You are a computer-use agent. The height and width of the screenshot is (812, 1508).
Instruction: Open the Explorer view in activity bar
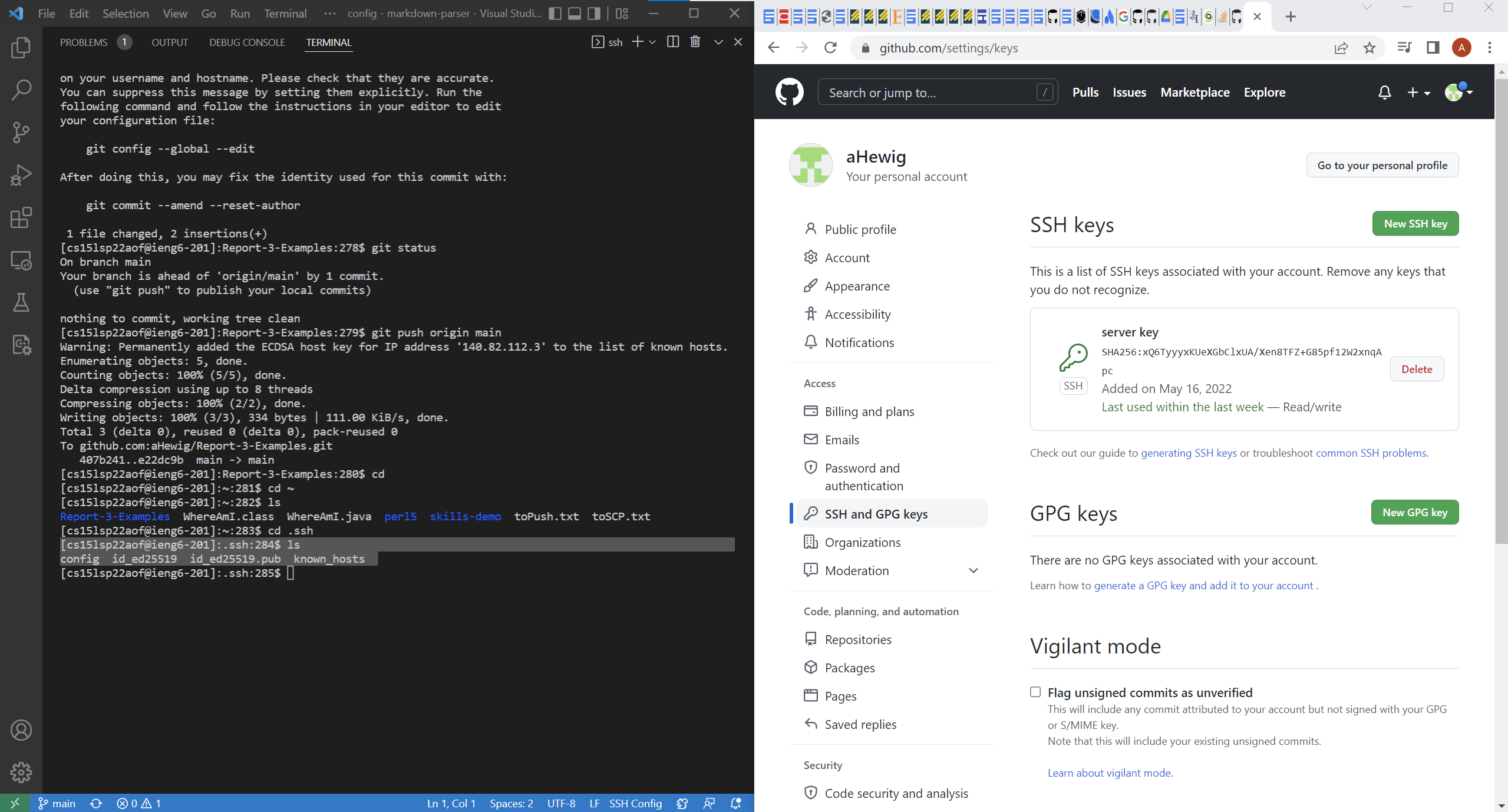click(x=21, y=48)
